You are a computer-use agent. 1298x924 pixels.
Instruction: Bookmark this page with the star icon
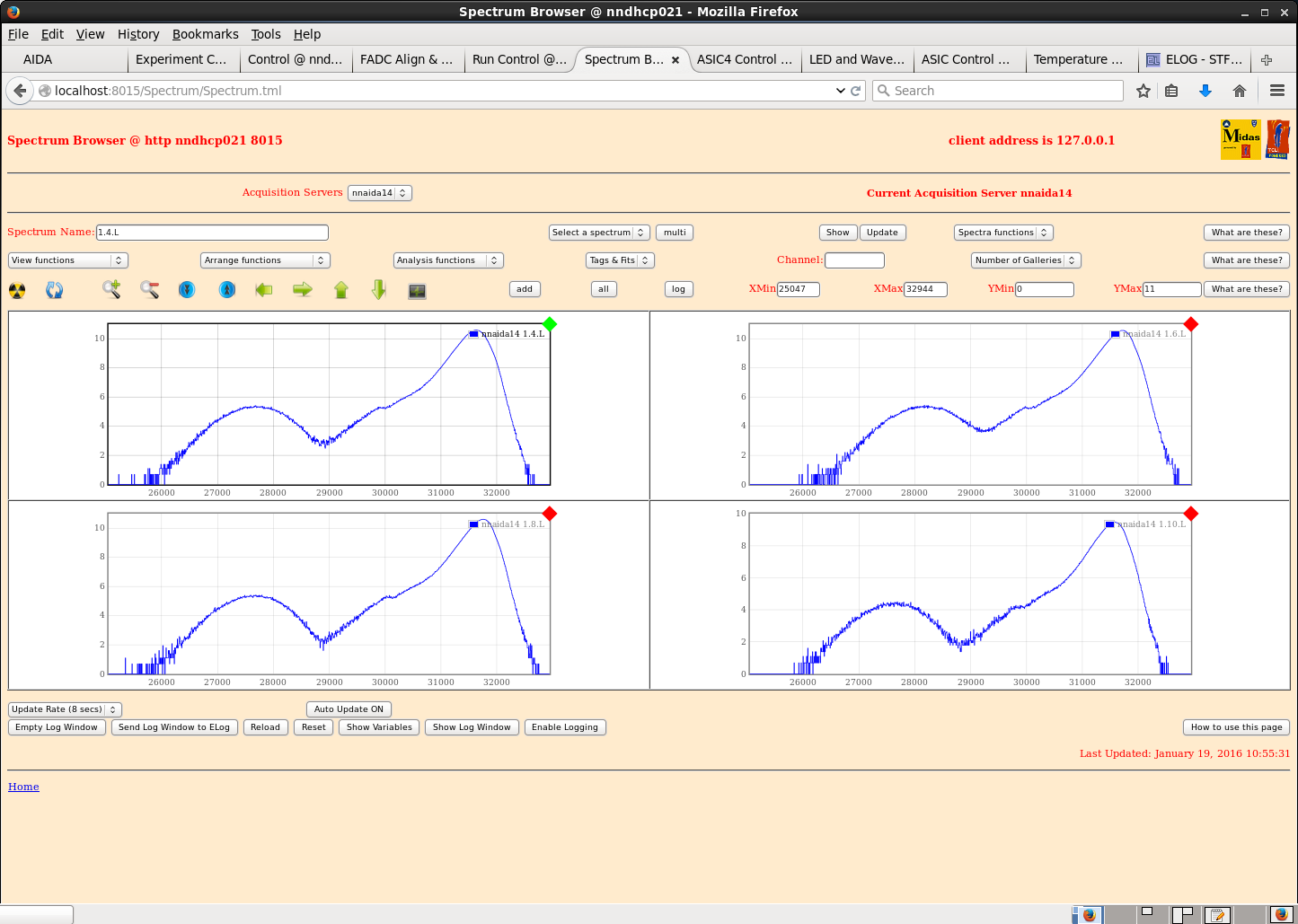click(x=1143, y=91)
